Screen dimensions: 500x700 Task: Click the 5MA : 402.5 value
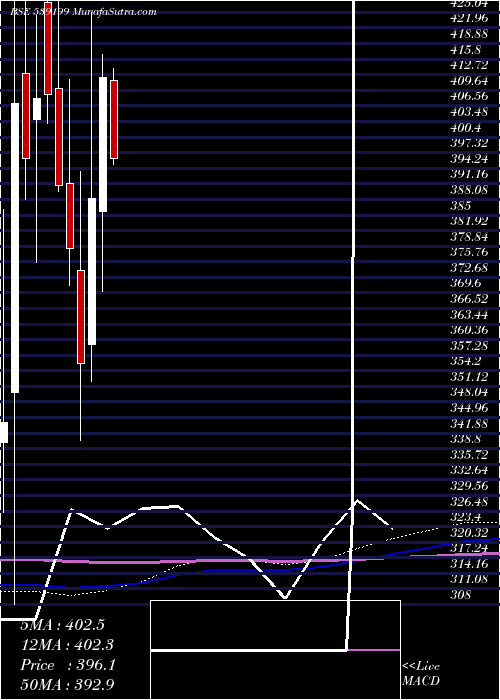[x=62, y=625]
